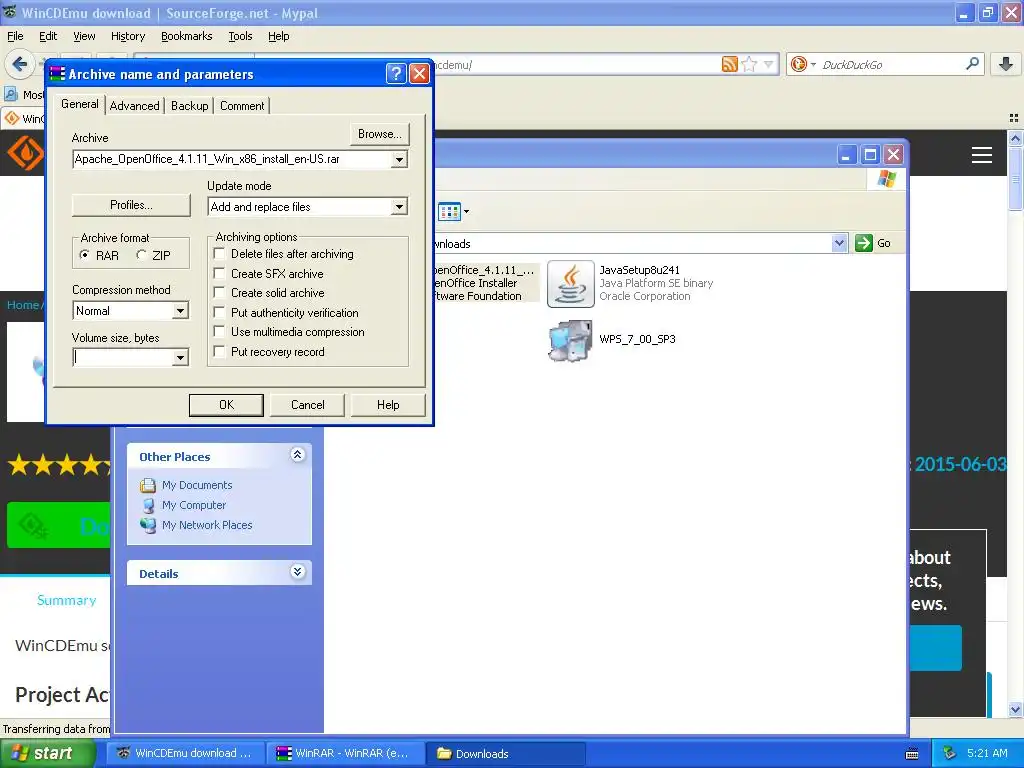Image resolution: width=1024 pixels, height=768 pixels.
Task: Enable Create solid archive checkbox
Action: point(219,293)
